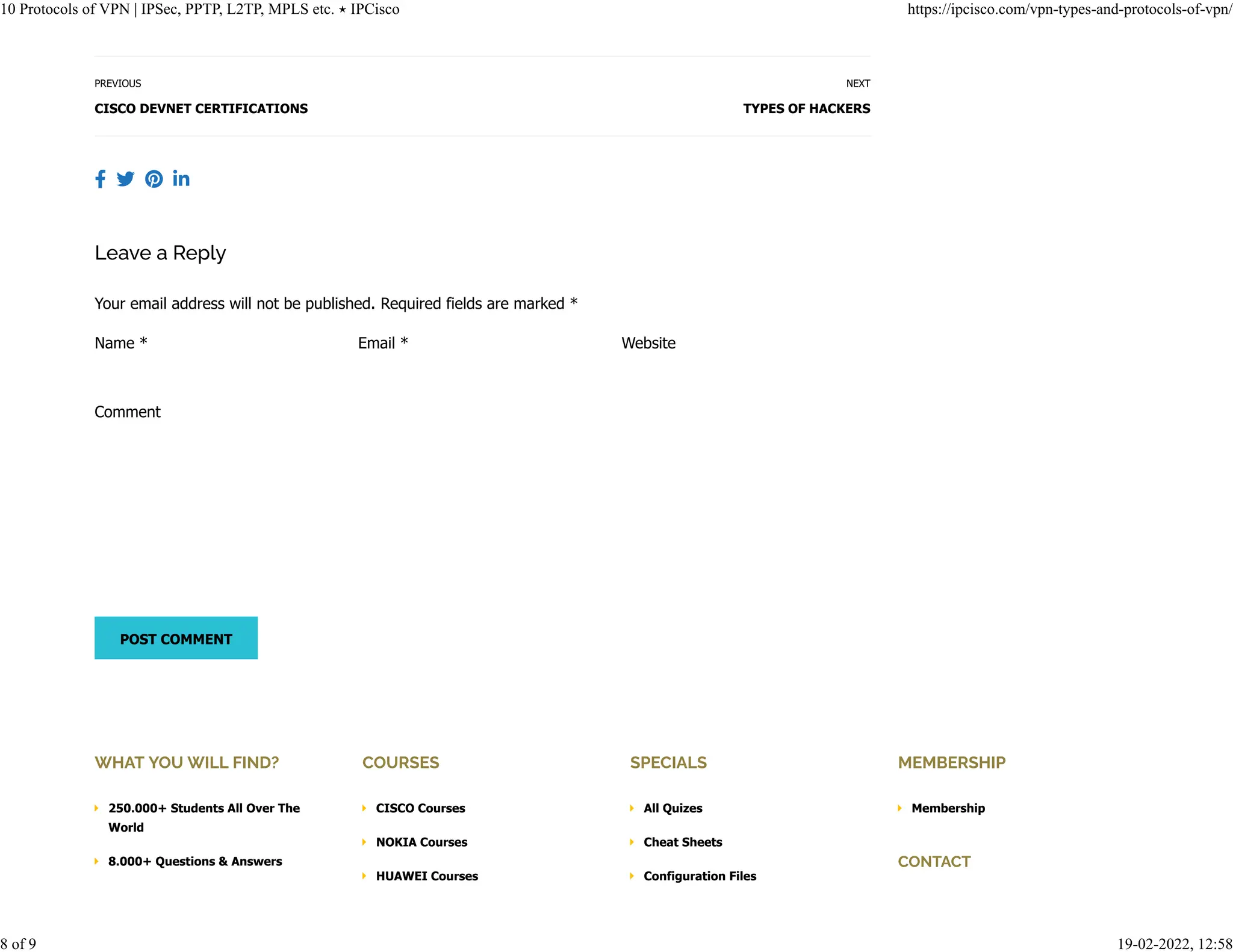This screenshot has height=952, width=1233.
Task: Open the Membership footer link
Action: tap(948, 808)
